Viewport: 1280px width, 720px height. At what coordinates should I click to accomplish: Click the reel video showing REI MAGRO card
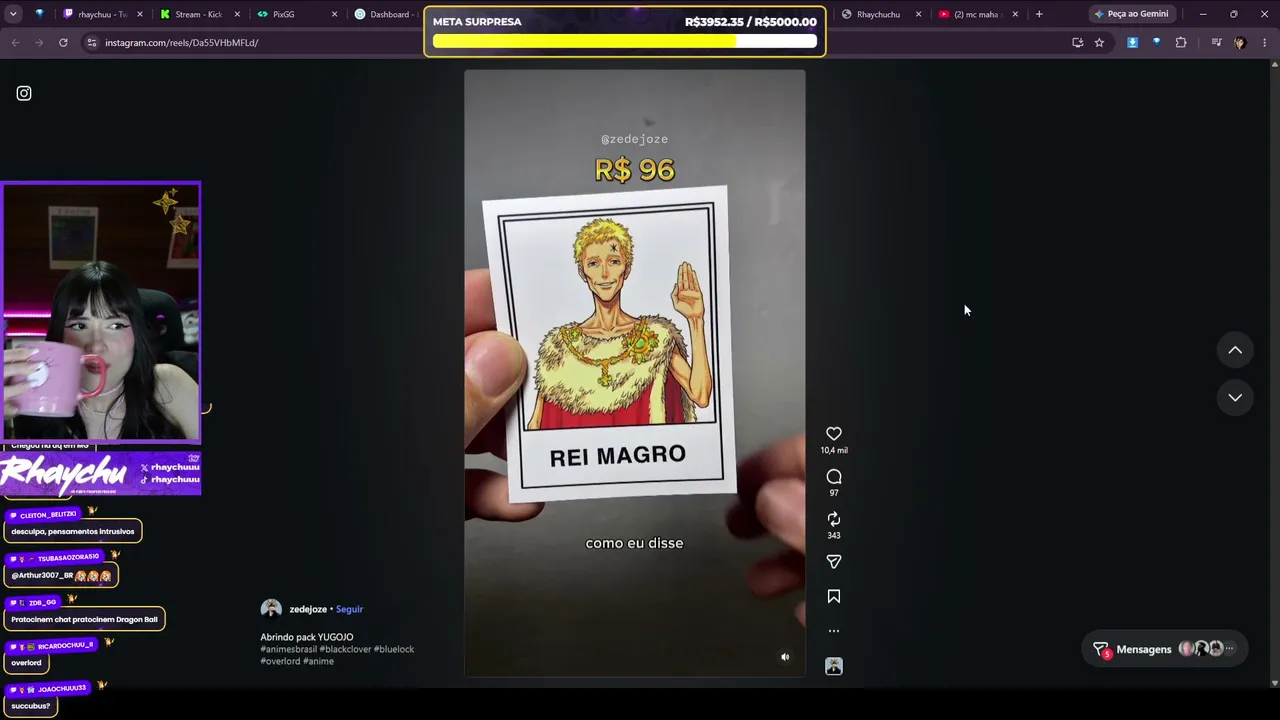634,373
